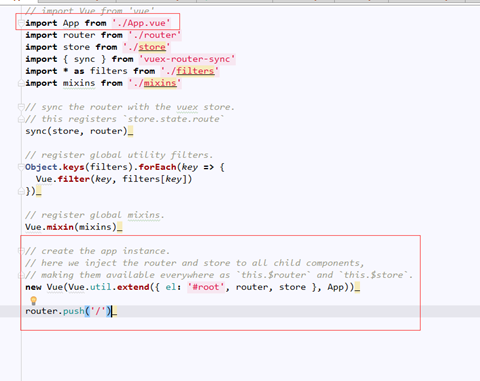Image resolution: width=480 pixels, height=381 pixels.
Task: Click 'sync' inside the curly-brace import
Action: click(84, 59)
